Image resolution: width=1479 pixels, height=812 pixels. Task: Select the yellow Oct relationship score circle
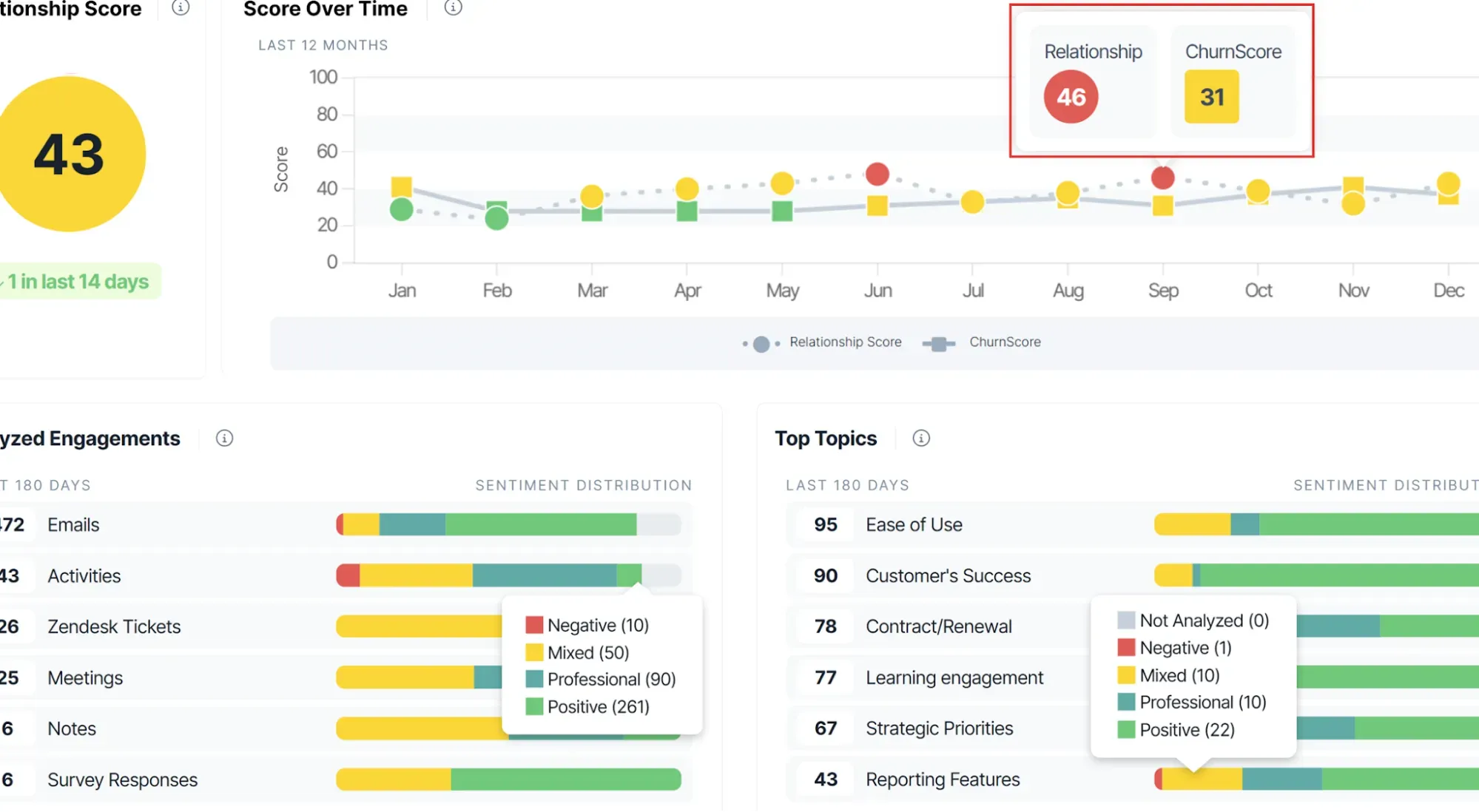1258,192
